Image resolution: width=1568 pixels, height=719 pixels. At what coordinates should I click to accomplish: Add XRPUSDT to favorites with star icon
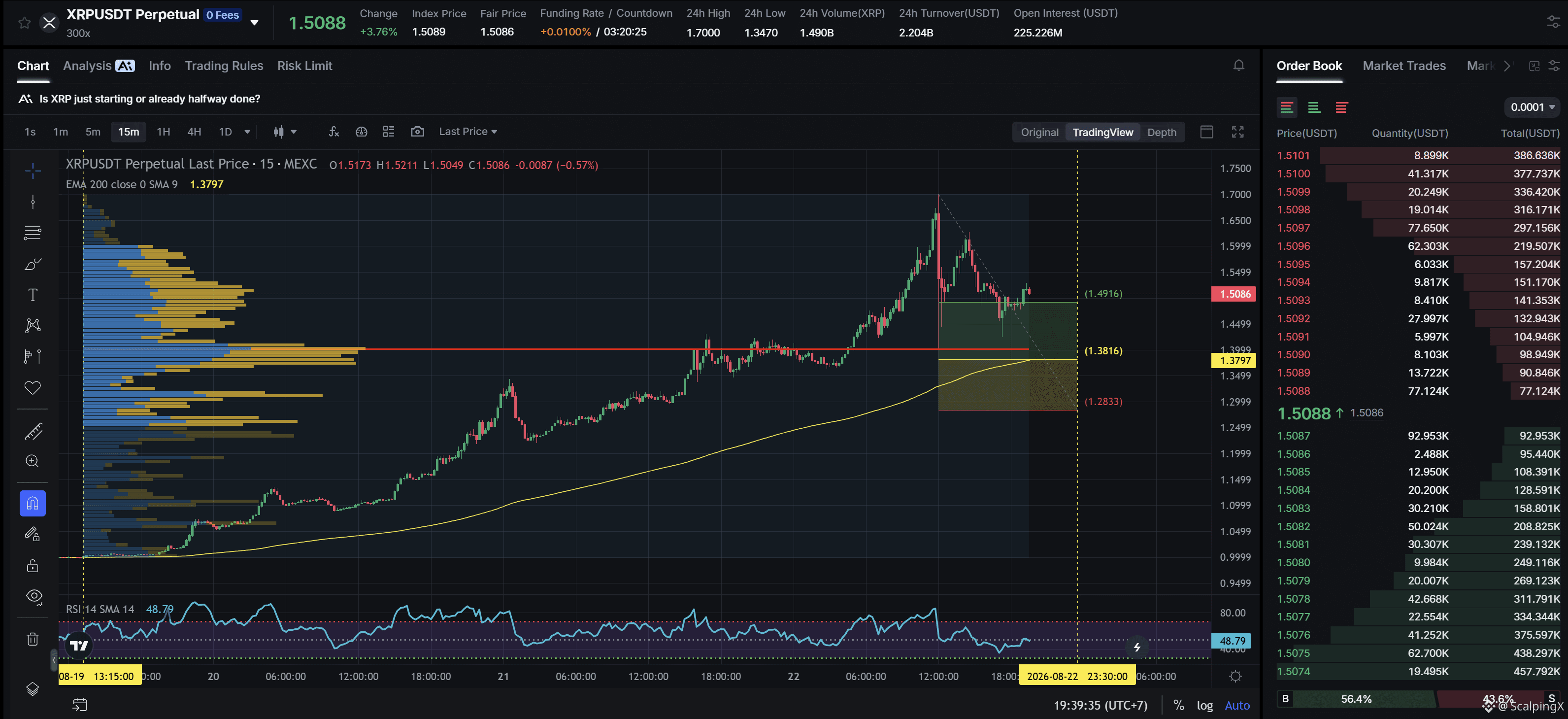point(24,23)
